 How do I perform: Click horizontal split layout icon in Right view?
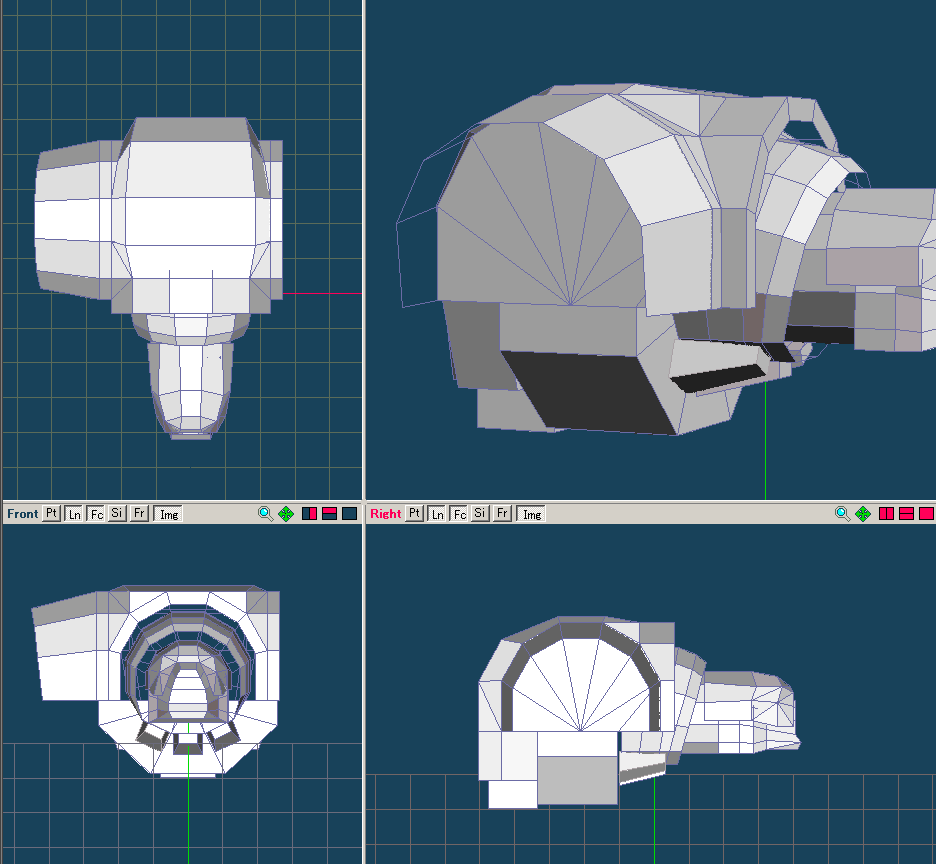(906, 513)
